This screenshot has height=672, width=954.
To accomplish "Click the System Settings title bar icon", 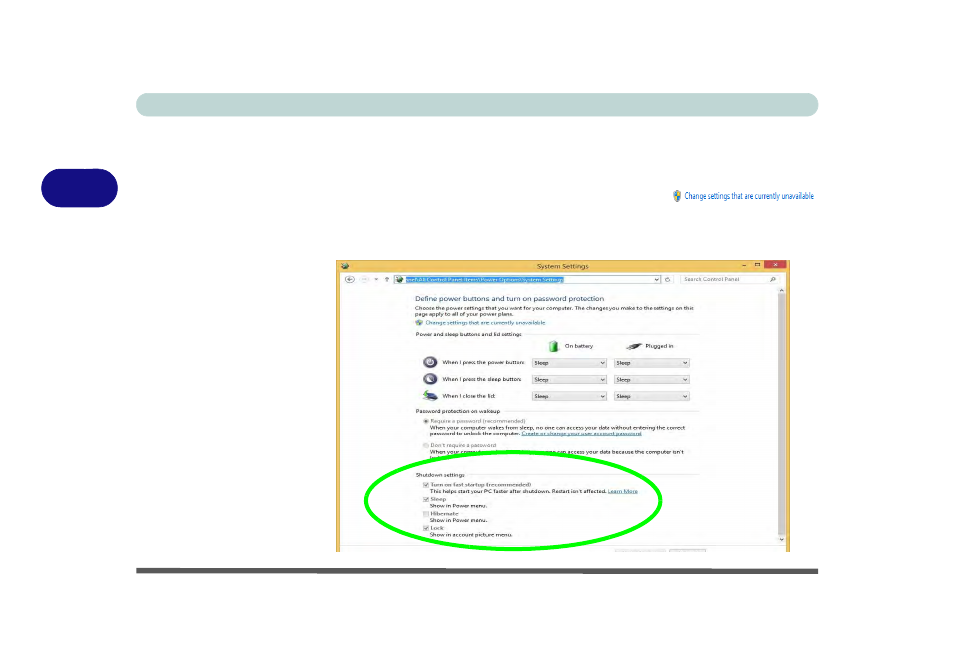I will coord(345,266).
